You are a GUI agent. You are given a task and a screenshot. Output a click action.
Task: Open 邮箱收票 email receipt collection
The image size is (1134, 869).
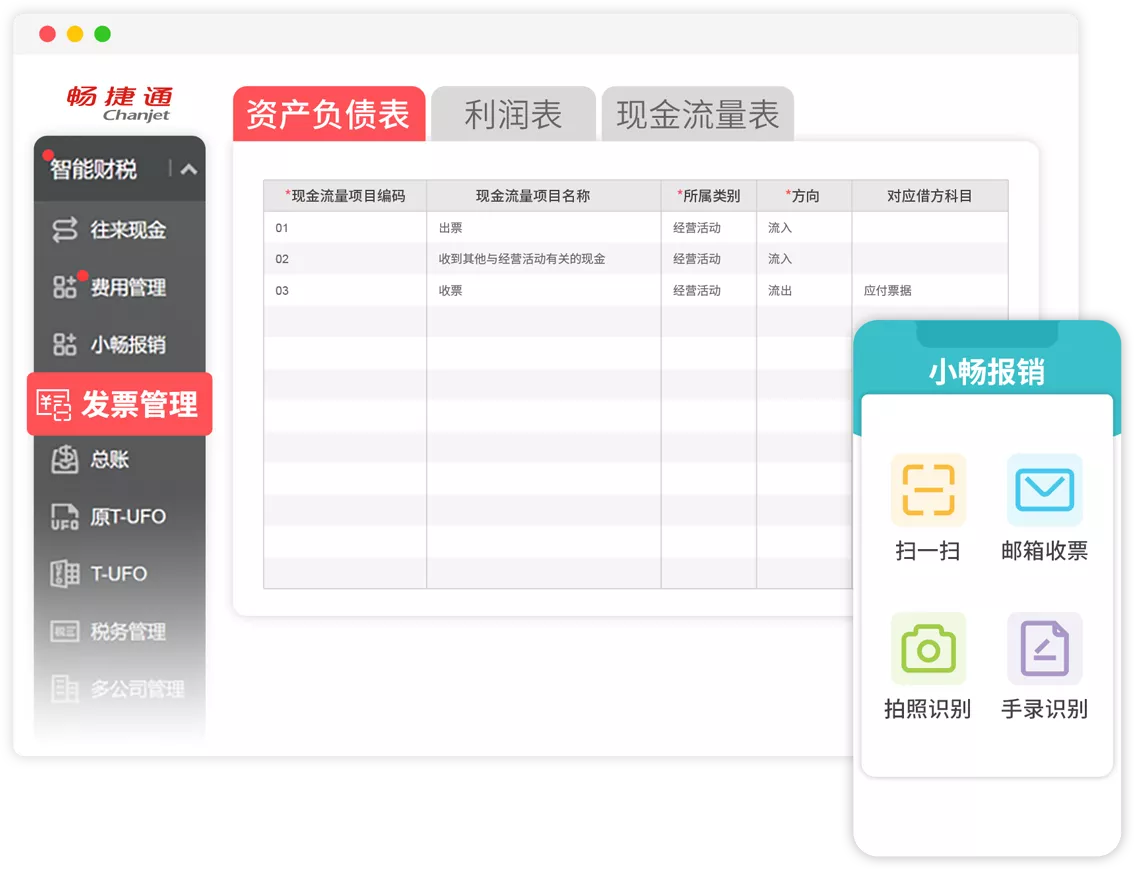[x=1044, y=490]
